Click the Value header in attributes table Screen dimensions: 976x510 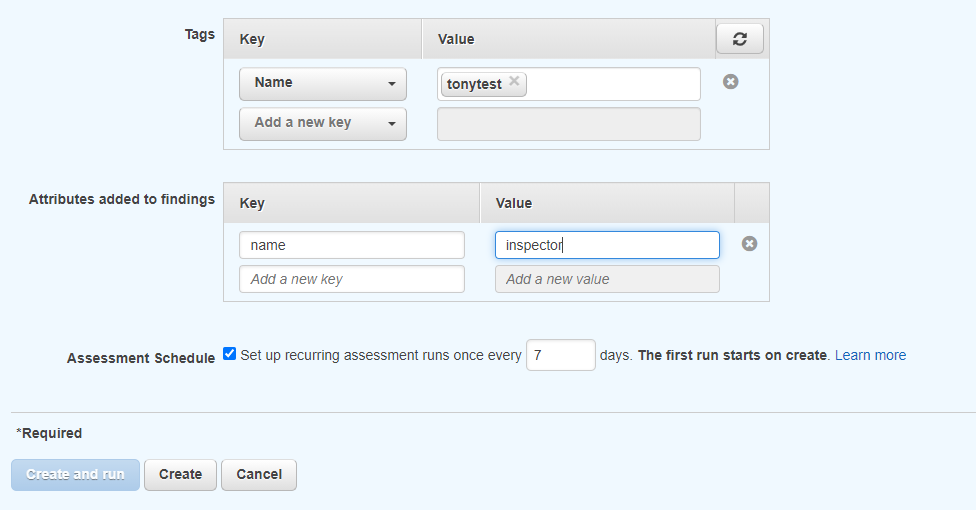(x=514, y=203)
